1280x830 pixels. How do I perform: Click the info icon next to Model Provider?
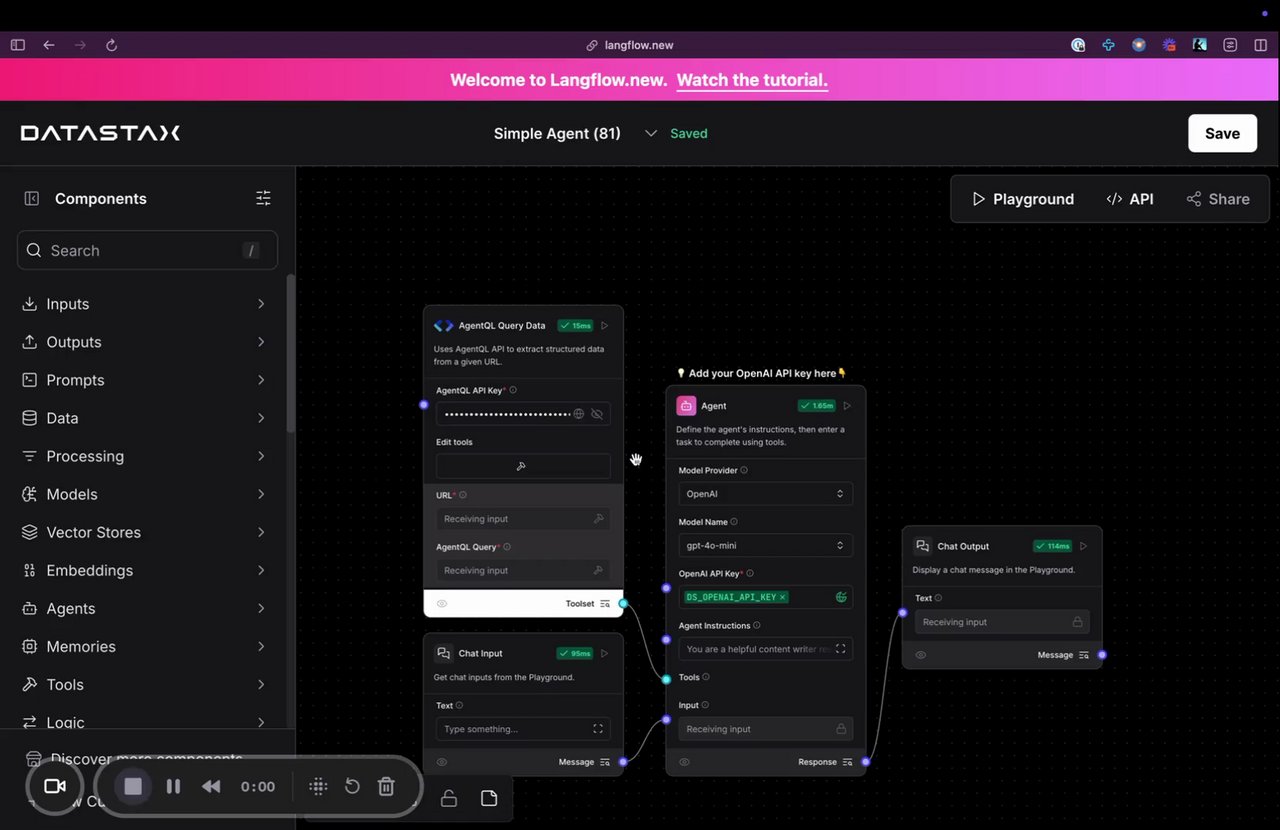[x=744, y=470]
